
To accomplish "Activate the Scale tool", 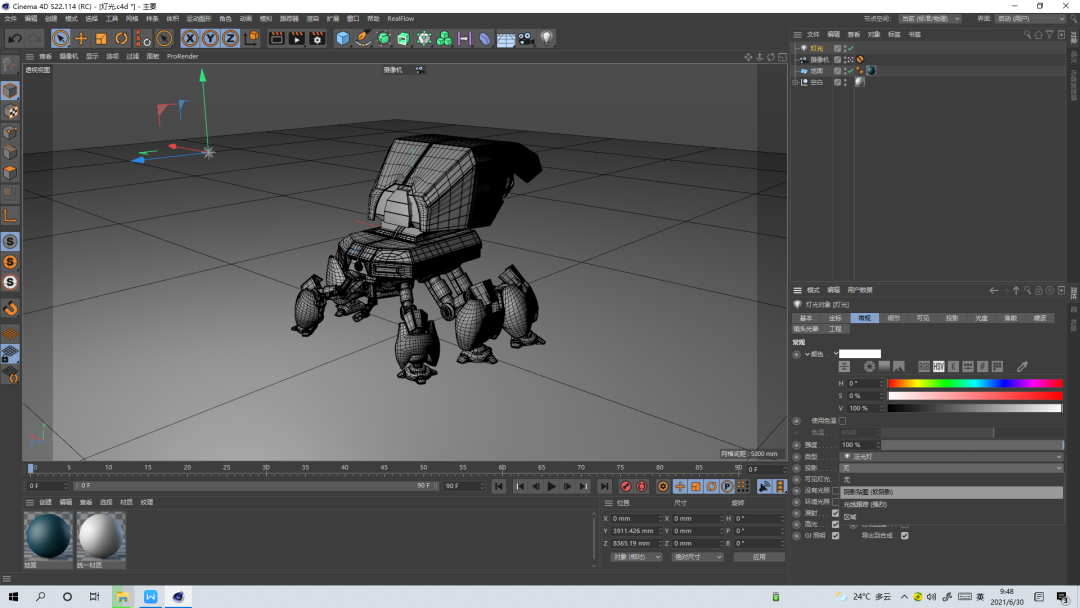I will click(x=101, y=39).
